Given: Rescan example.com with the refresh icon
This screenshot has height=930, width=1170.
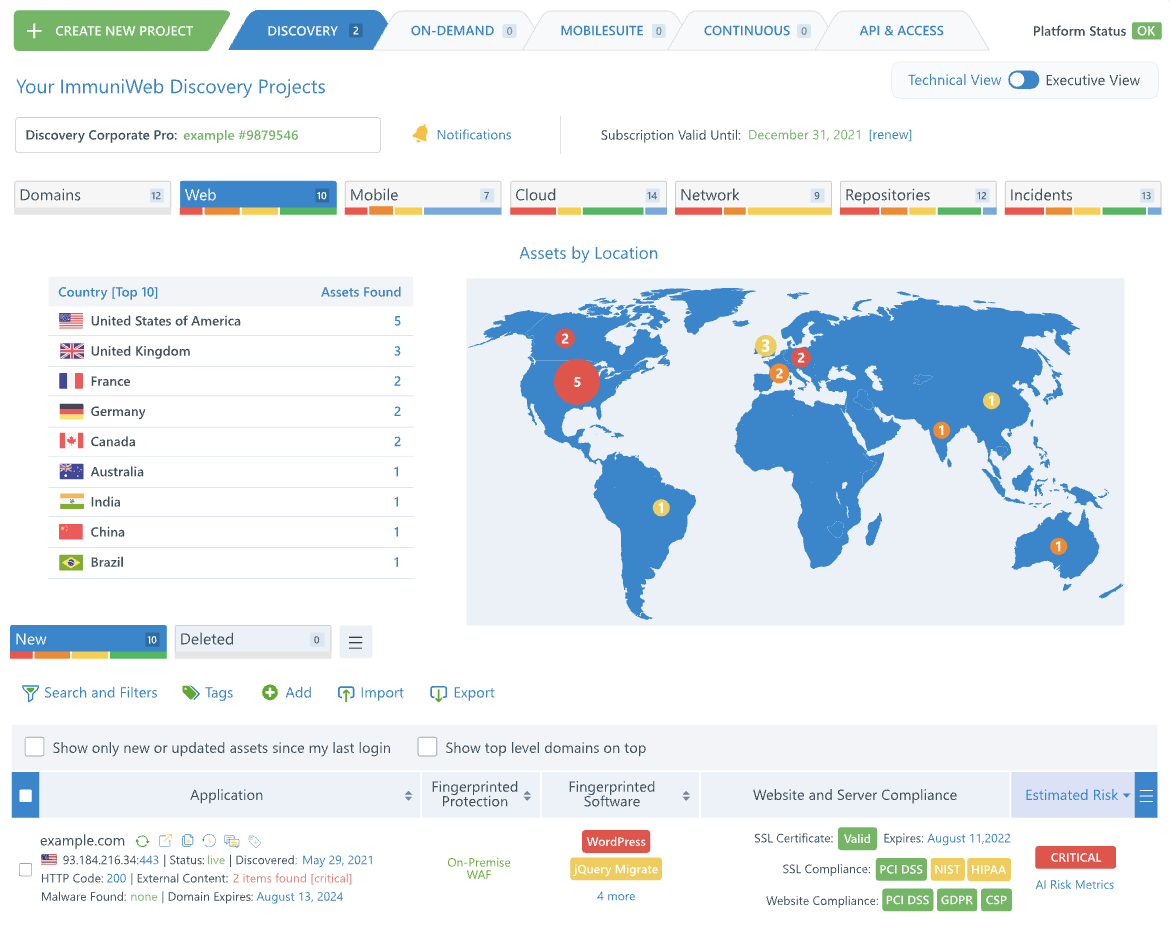Looking at the screenshot, I should [142, 841].
